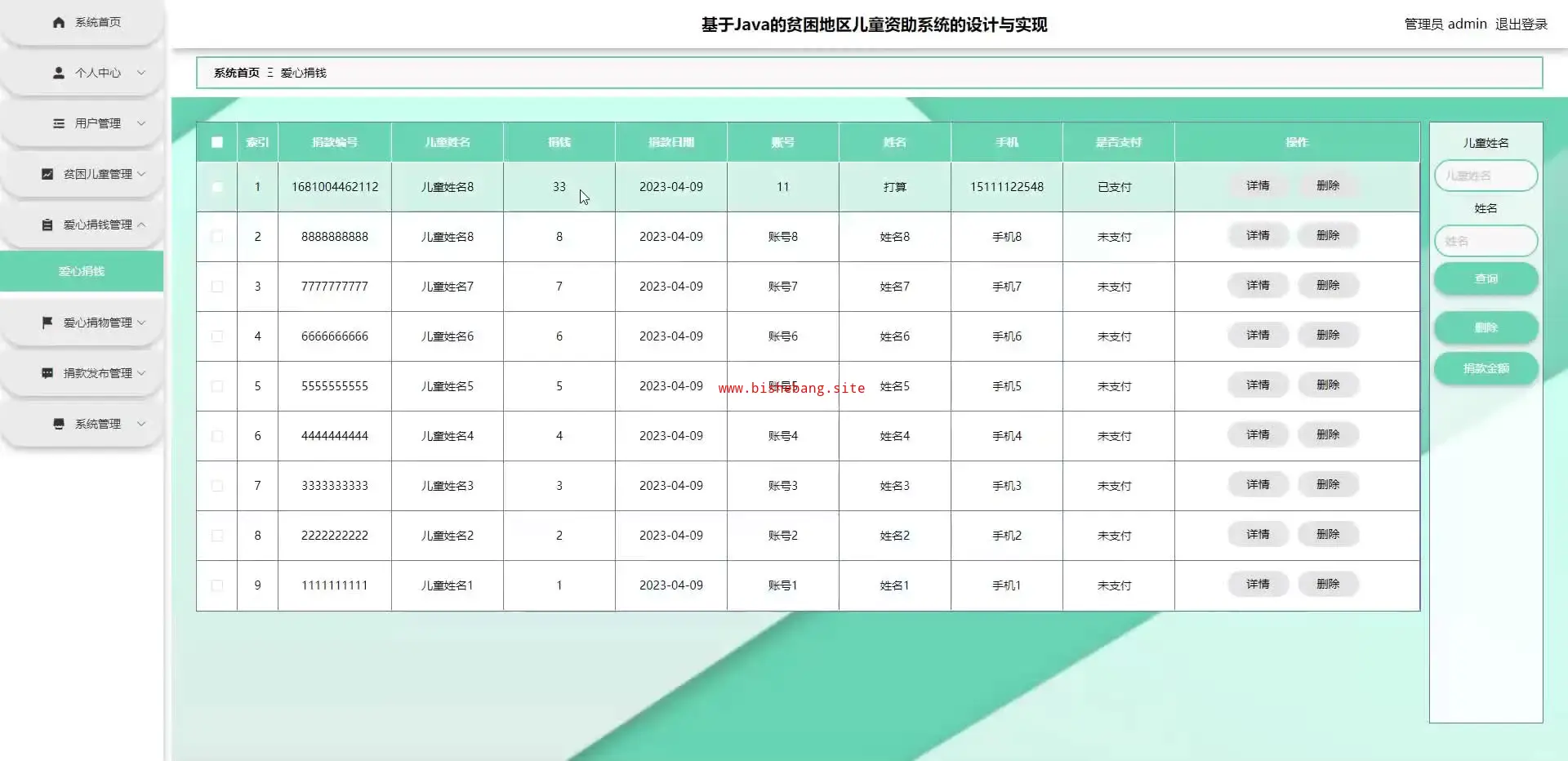Screen dimensions: 1568x761
Task: Open 详情 for row 5555555555
Action: click(x=1258, y=385)
